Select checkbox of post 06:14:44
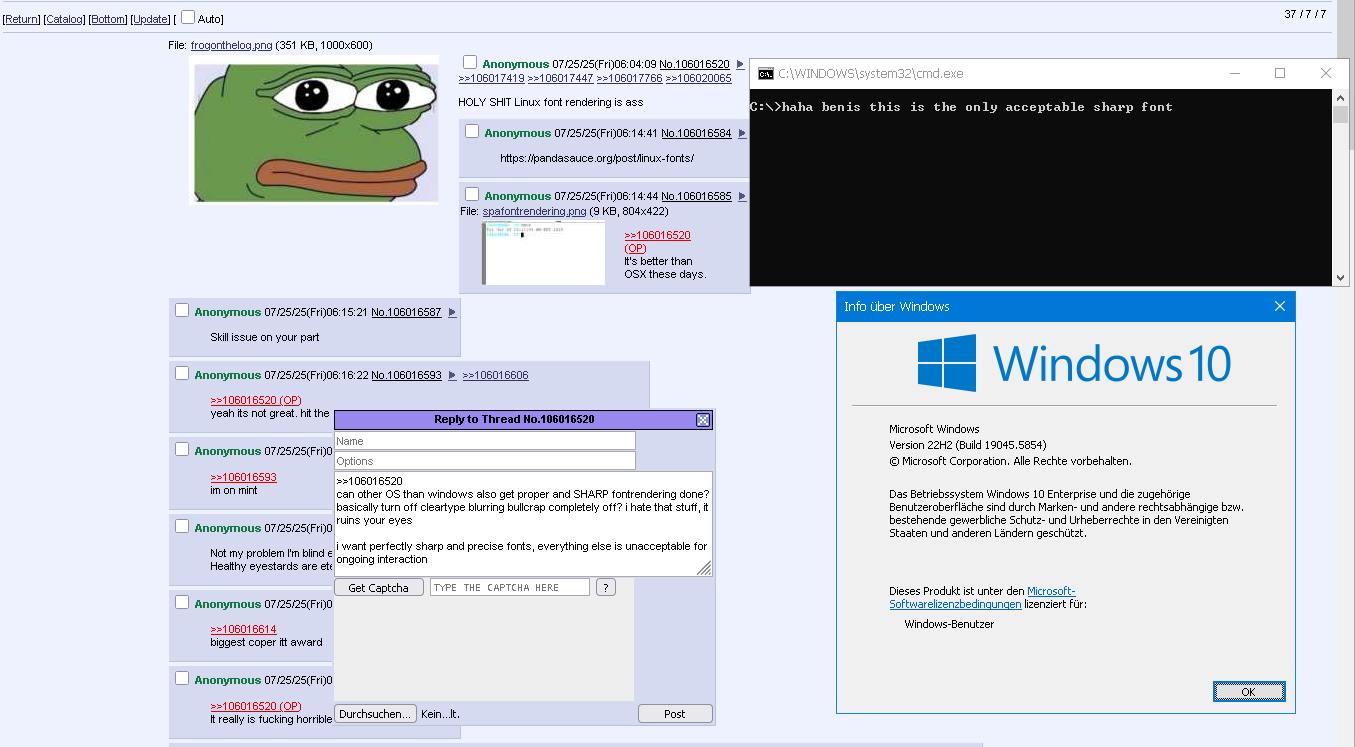 click(x=472, y=194)
